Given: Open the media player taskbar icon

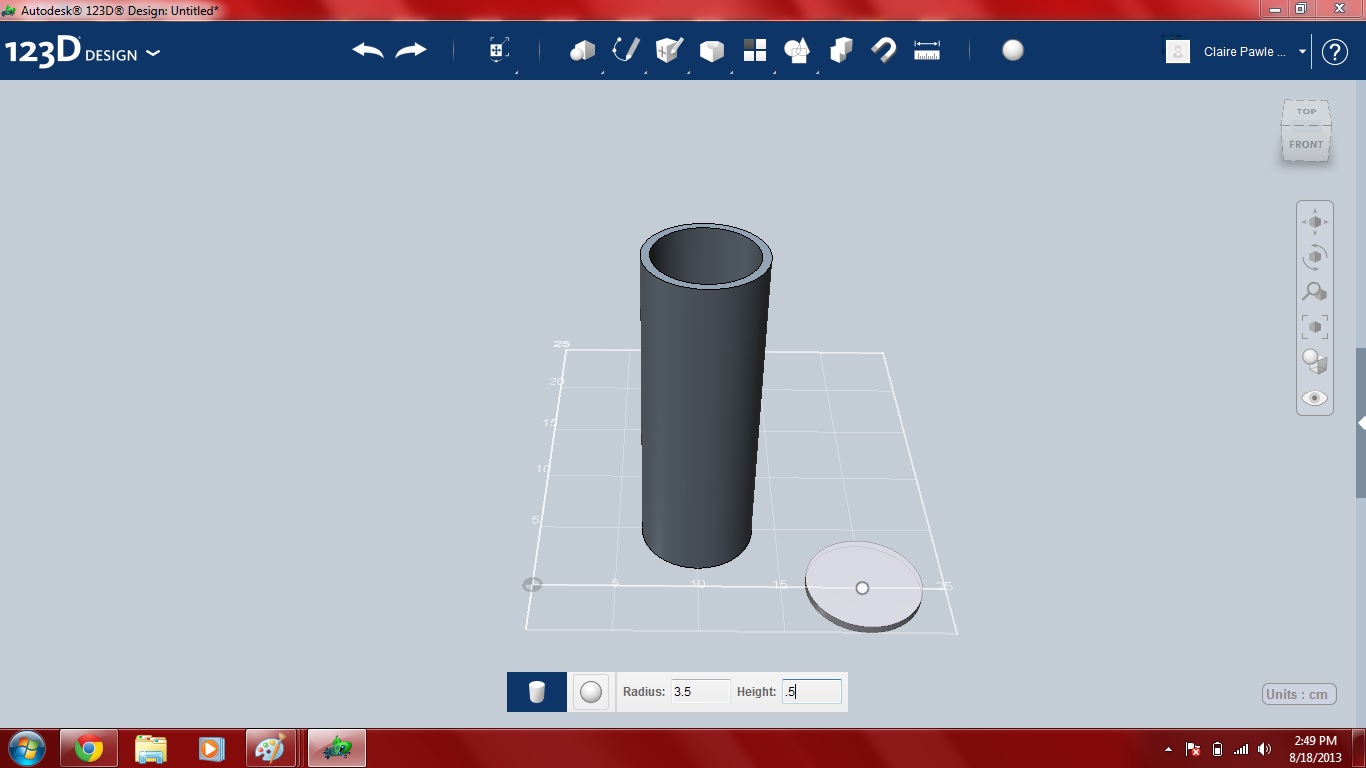Looking at the screenshot, I should click(x=211, y=748).
